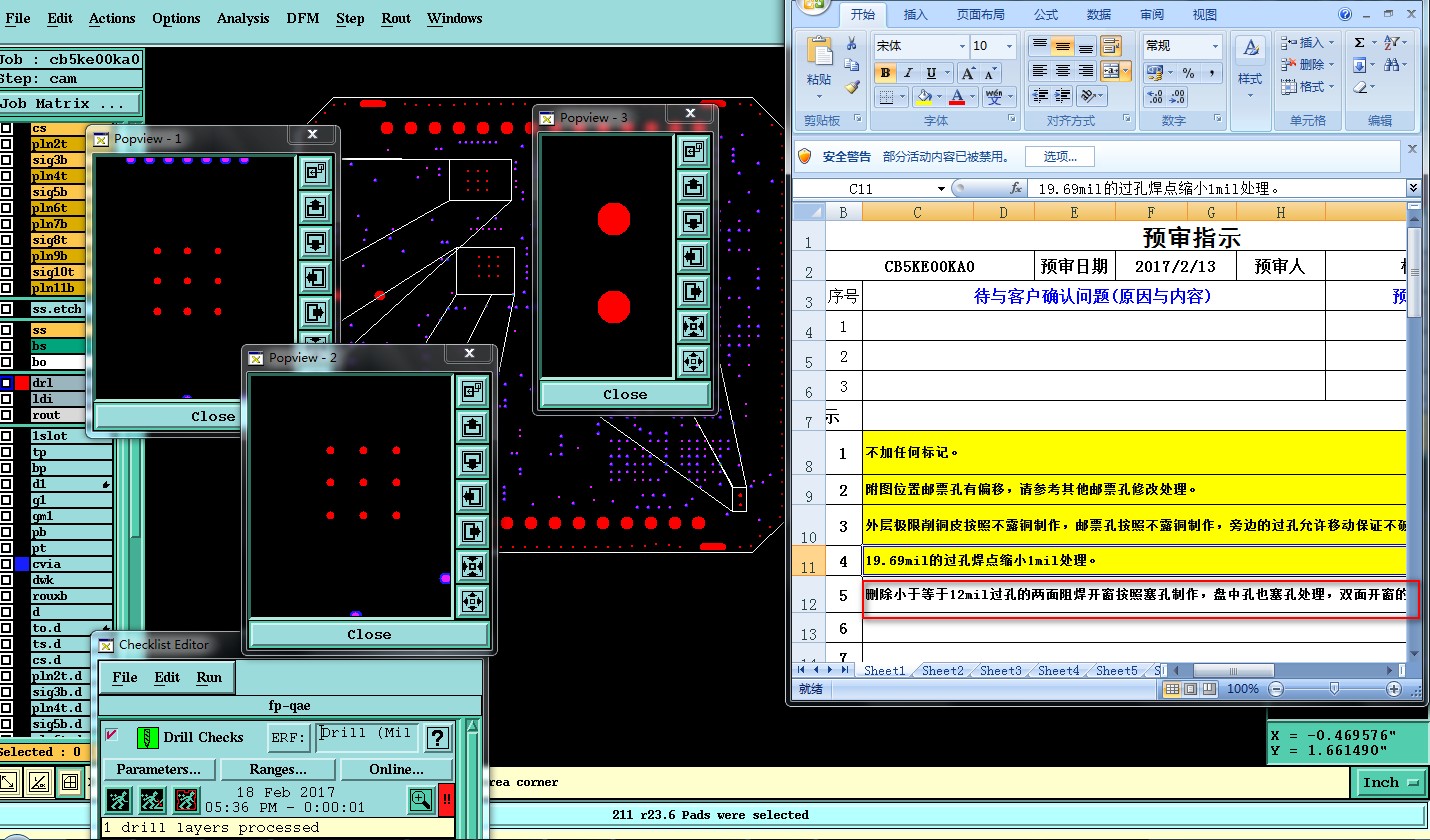
Task: Click the first running-man run icon
Action: coord(119,799)
